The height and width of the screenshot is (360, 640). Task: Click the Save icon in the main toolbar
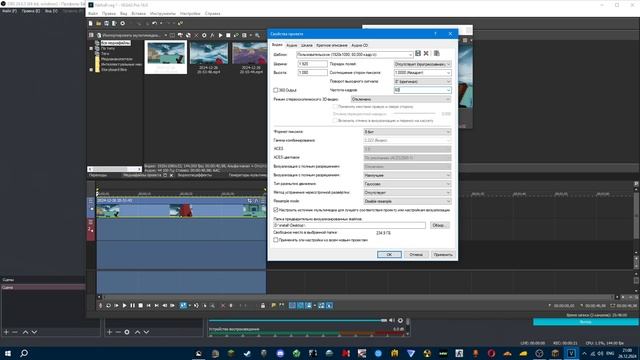107,24
